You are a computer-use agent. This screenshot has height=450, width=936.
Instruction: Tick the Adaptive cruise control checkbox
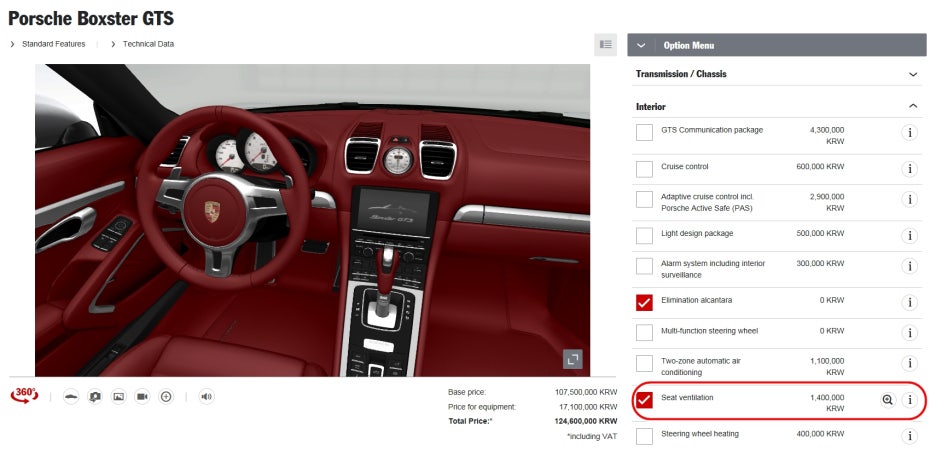click(x=644, y=199)
